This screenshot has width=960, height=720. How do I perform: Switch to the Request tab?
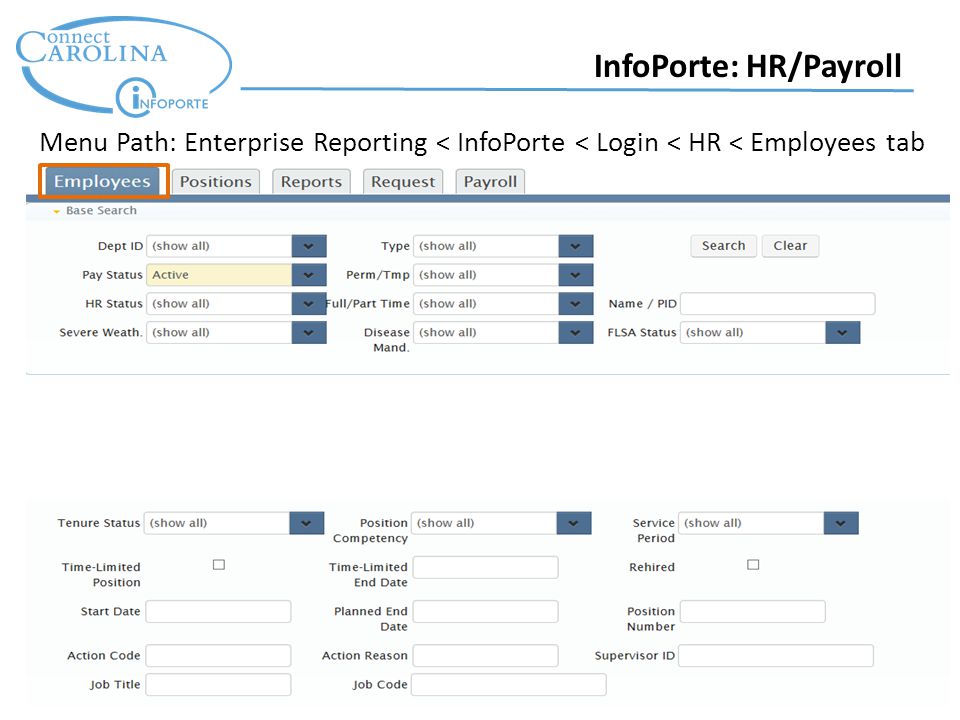(403, 182)
